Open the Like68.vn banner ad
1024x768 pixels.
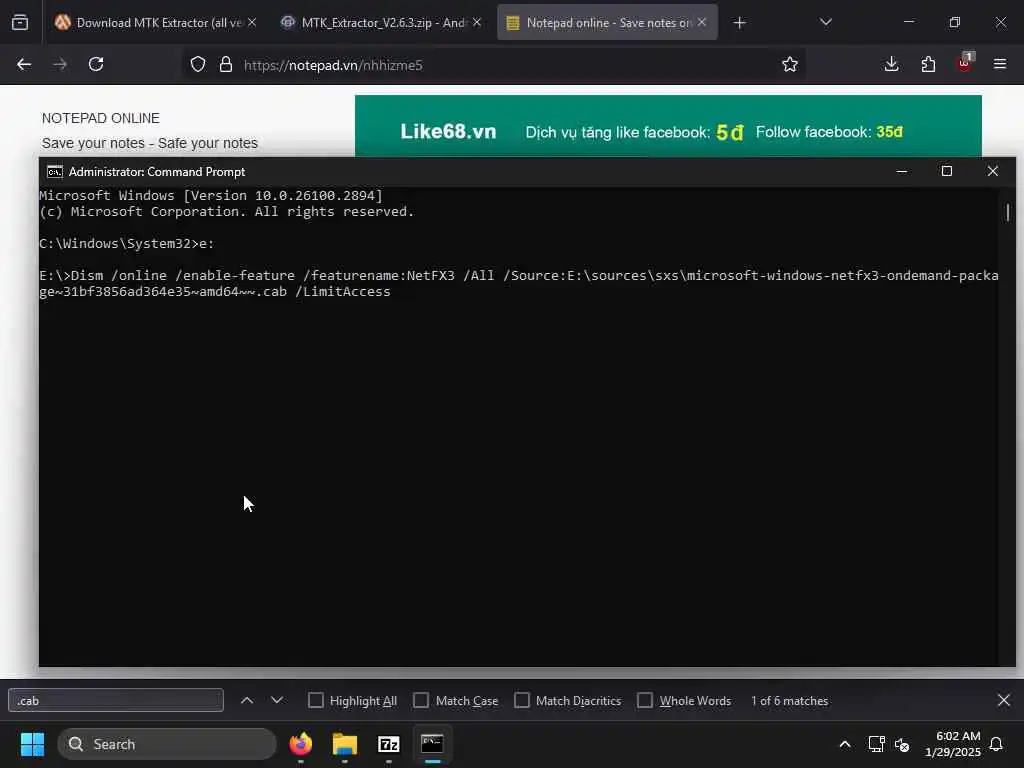(668, 126)
